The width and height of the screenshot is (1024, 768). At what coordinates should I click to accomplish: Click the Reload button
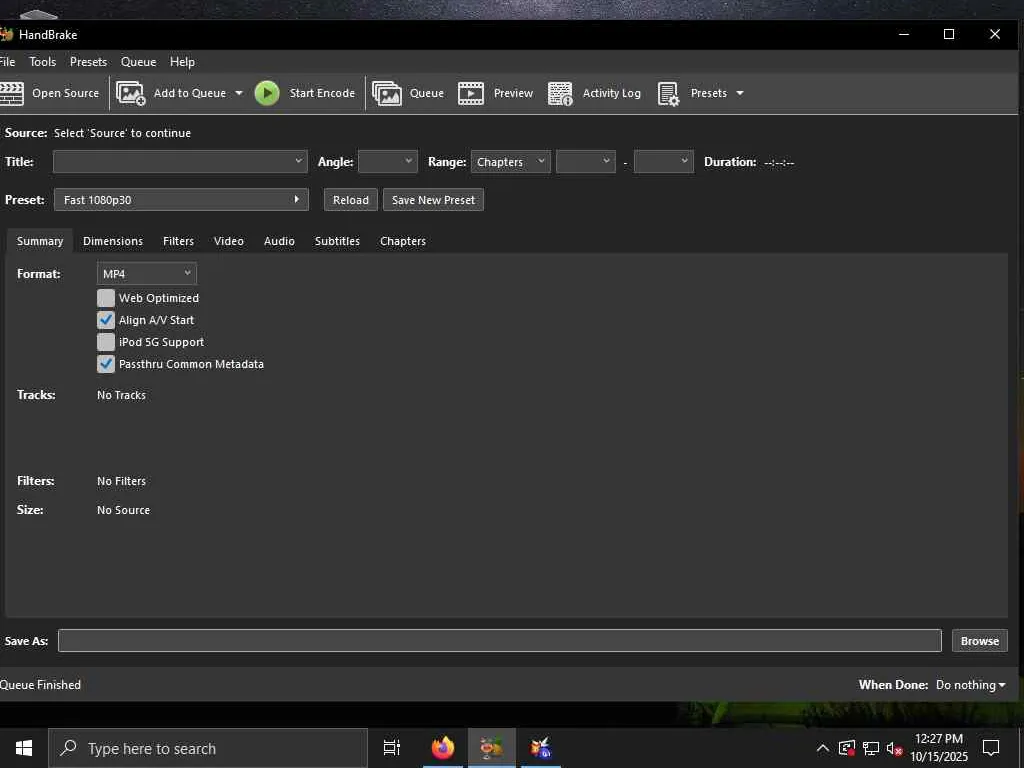pyautogui.click(x=351, y=200)
